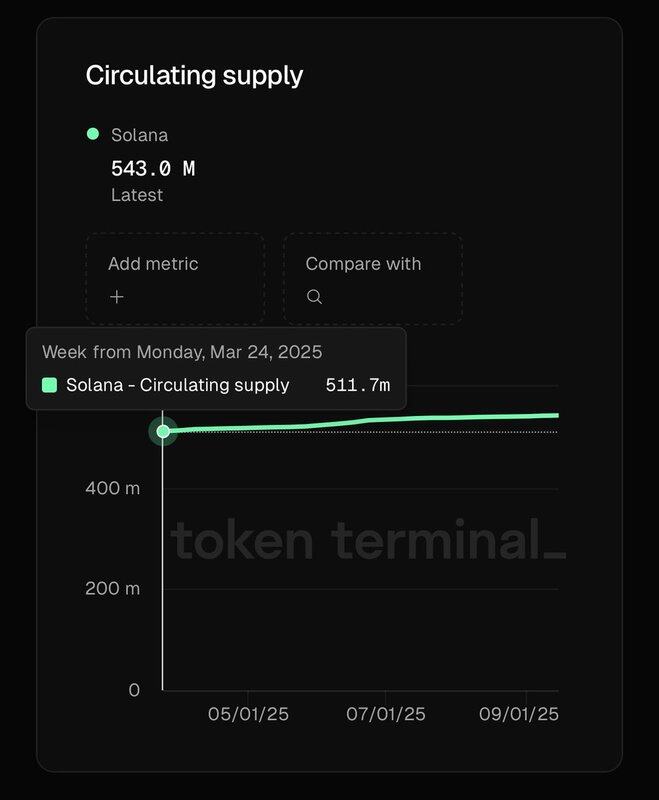Click the 200 m y-axis label
Image resolution: width=659 pixels, height=800 pixels.
[x=113, y=589]
